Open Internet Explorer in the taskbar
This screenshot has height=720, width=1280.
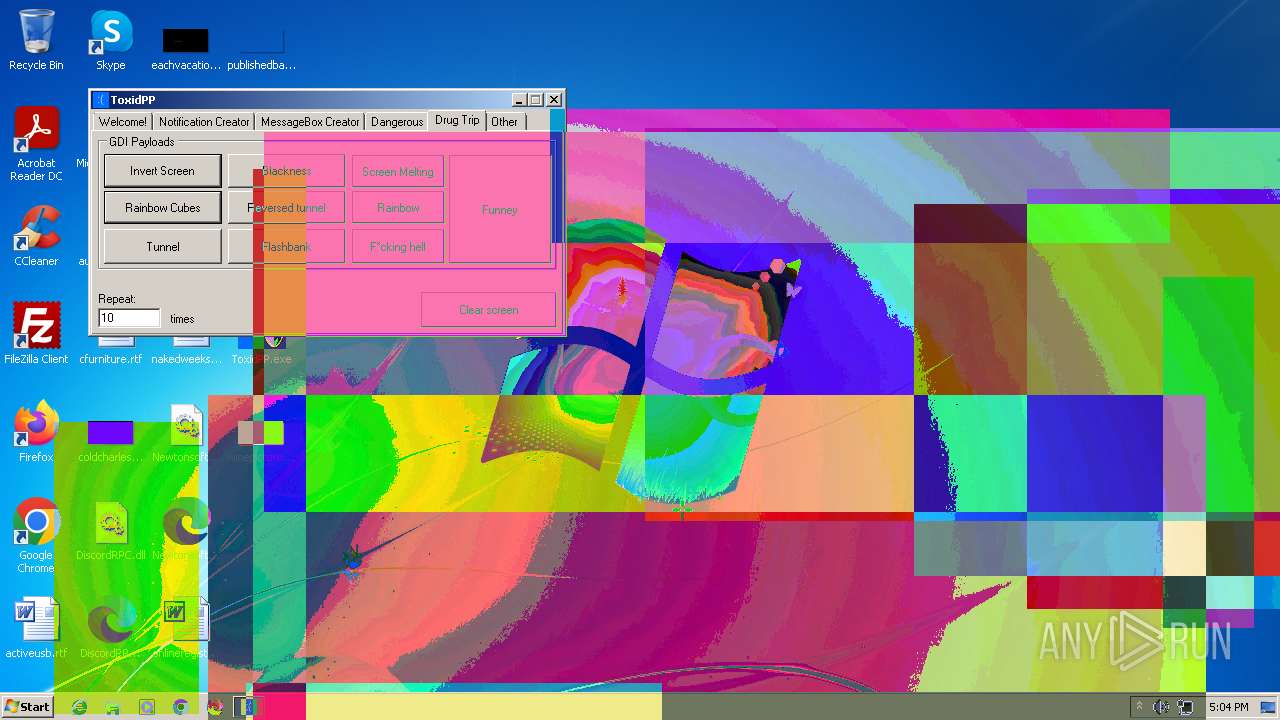79,707
